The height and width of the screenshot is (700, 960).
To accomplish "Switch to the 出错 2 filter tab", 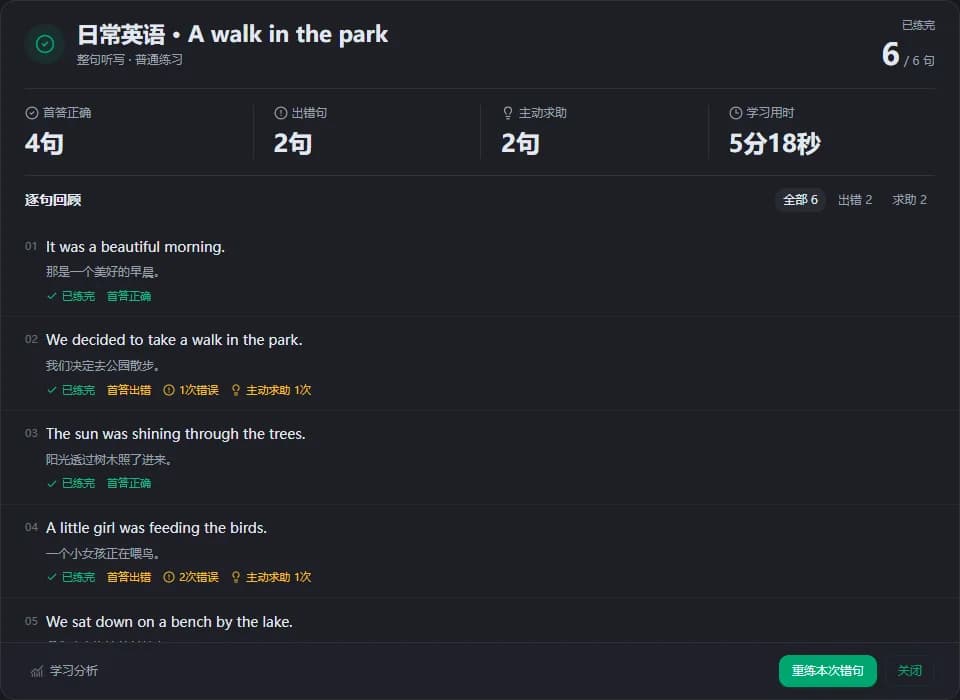I will (x=855, y=200).
